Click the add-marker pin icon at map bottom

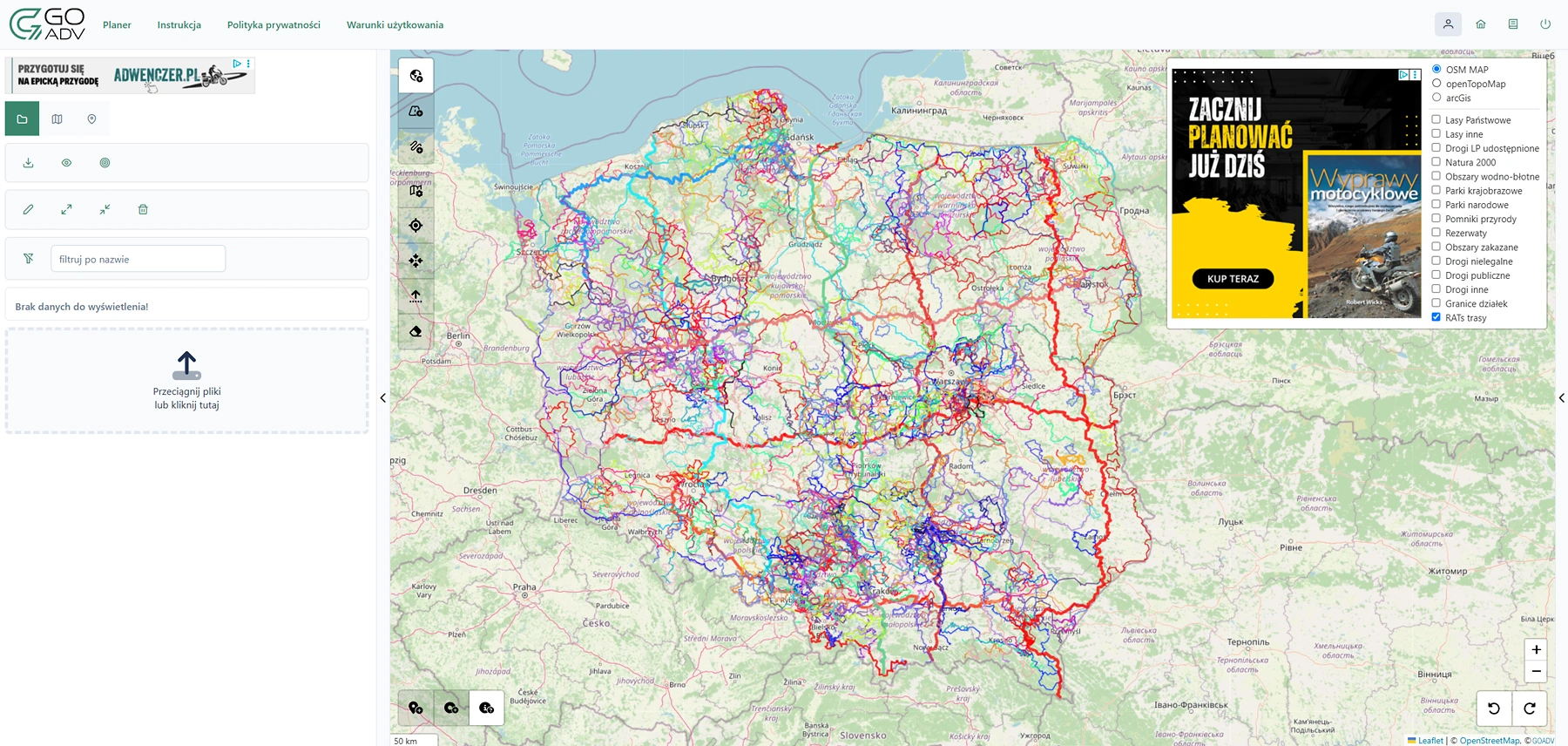click(x=416, y=708)
